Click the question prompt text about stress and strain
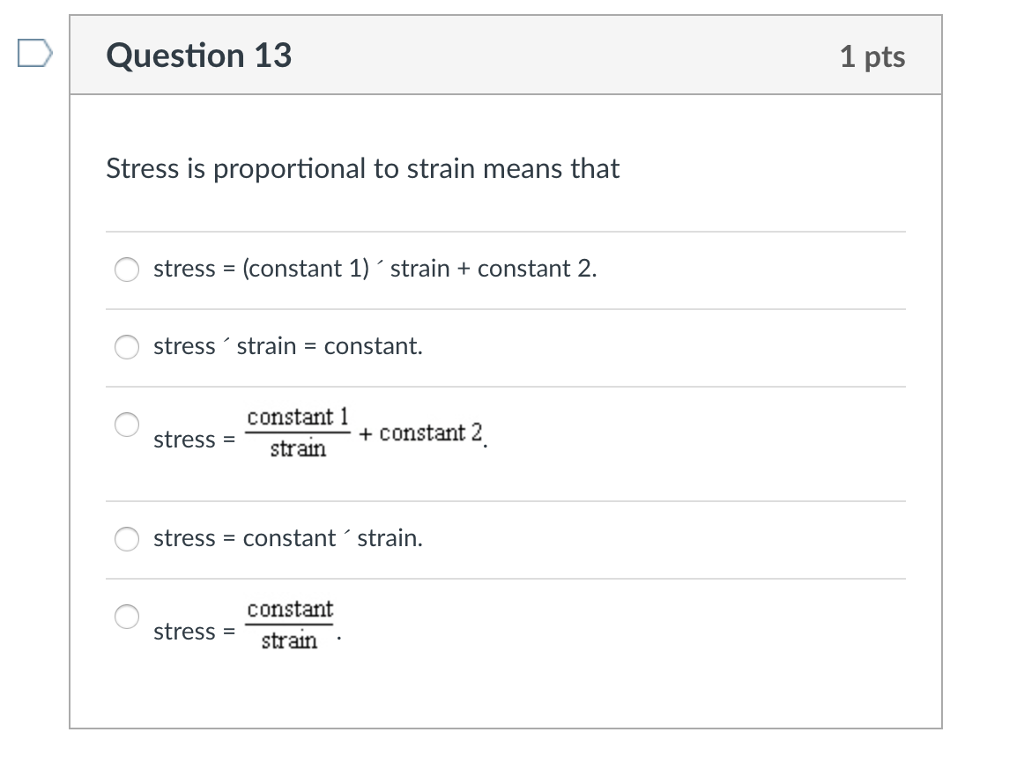Screen dimensions: 1024x784 tap(363, 168)
